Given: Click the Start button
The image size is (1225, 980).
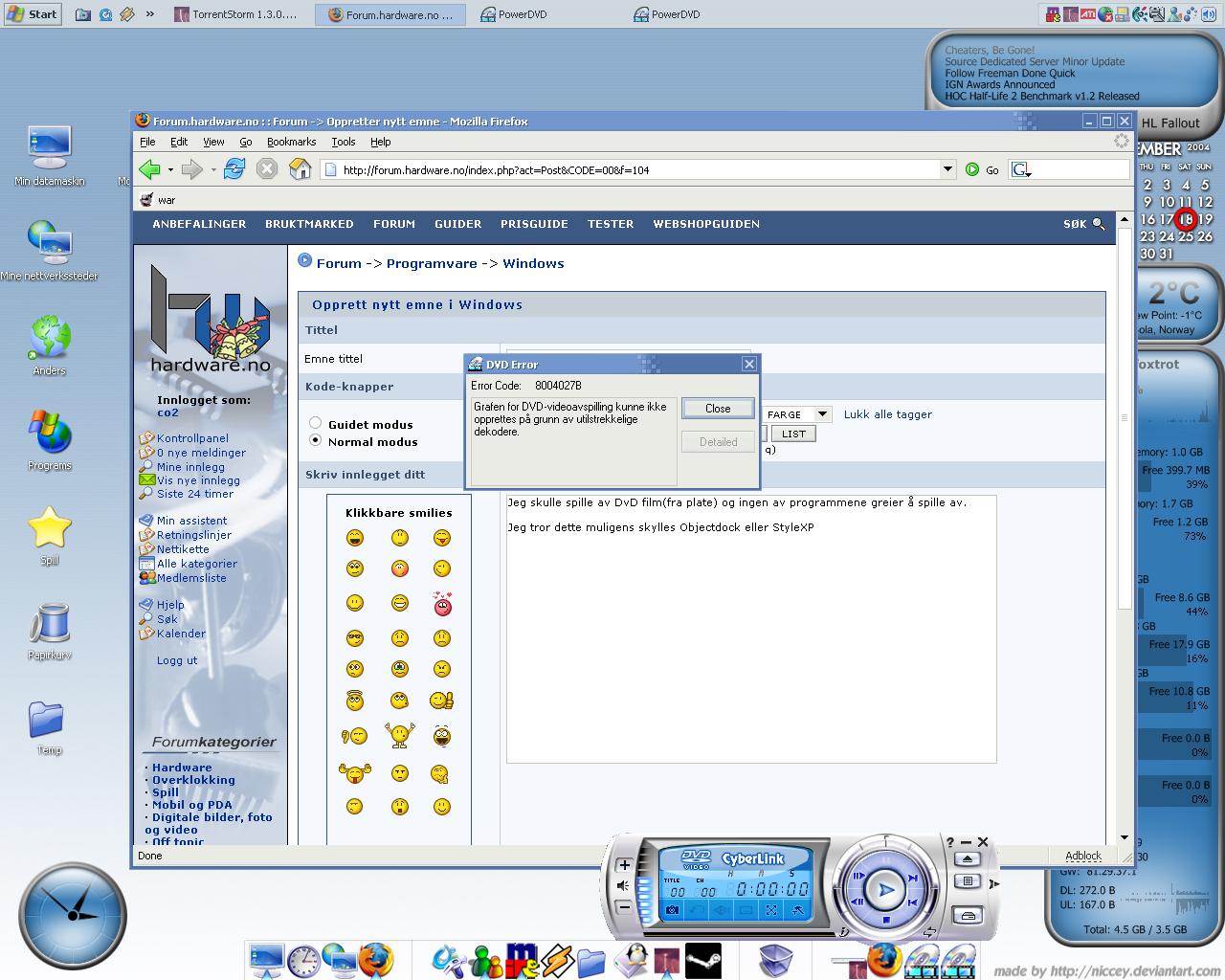Looking at the screenshot, I should 33,14.
